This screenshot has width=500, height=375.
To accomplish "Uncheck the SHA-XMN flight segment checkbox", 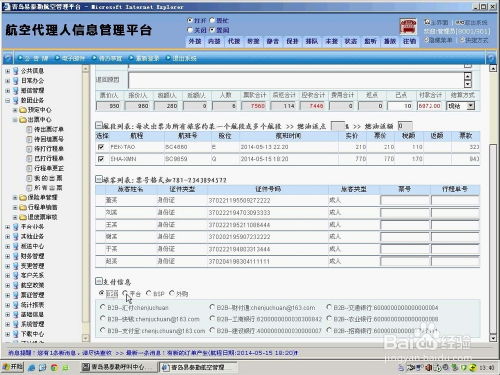I will (x=101, y=159).
